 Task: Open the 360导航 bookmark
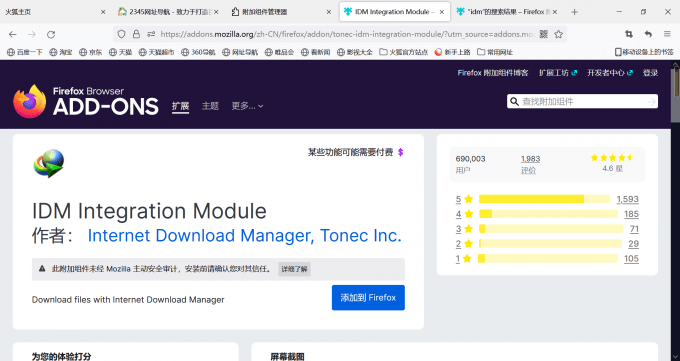coord(198,52)
